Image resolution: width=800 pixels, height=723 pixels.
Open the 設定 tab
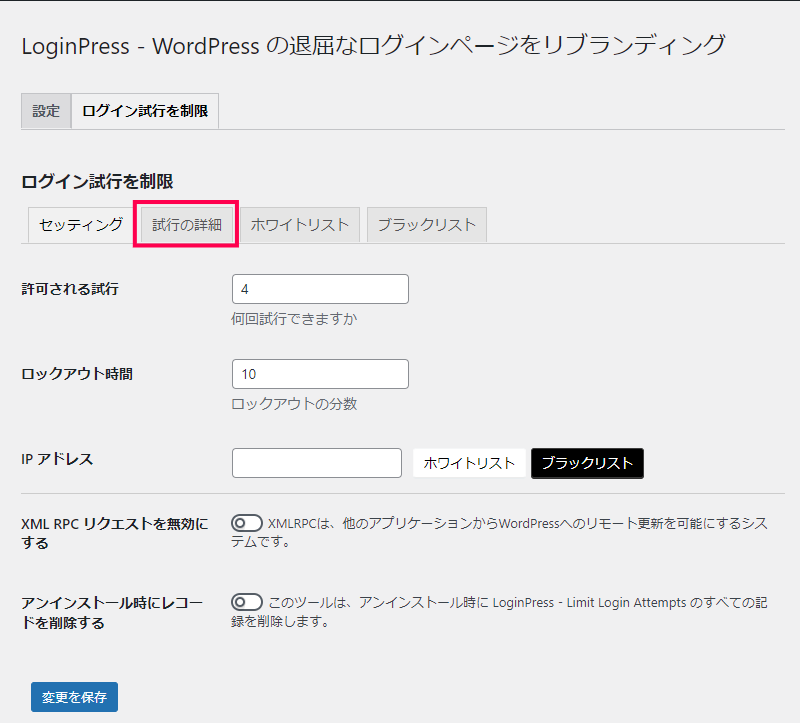pos(46,111)
